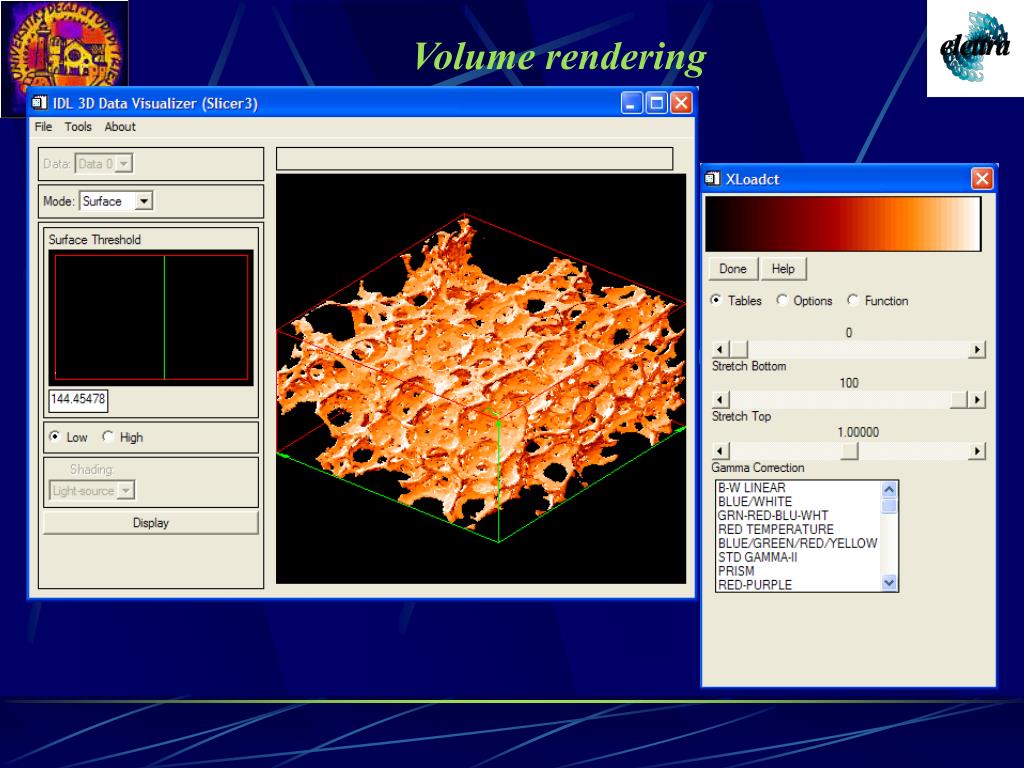Click the XLoadct window title icon
Screen dimensions: 1024x768
coord(712,178)
